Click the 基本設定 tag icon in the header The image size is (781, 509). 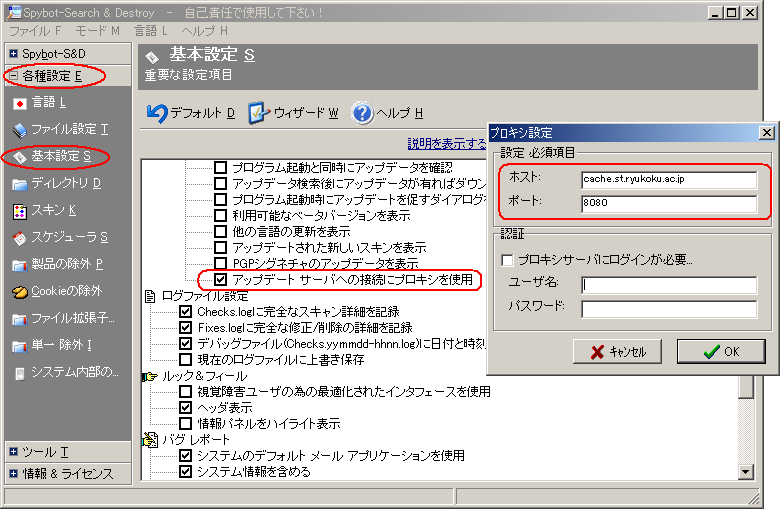(x=152, y=57)
